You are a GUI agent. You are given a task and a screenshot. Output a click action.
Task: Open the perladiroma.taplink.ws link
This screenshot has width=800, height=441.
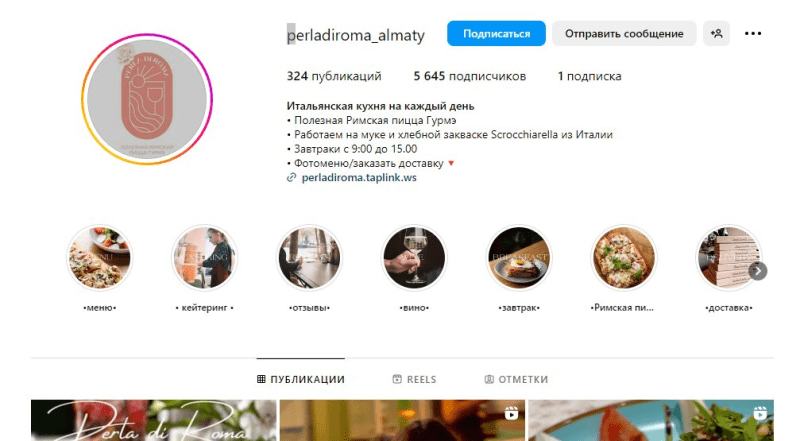point(359,178)
